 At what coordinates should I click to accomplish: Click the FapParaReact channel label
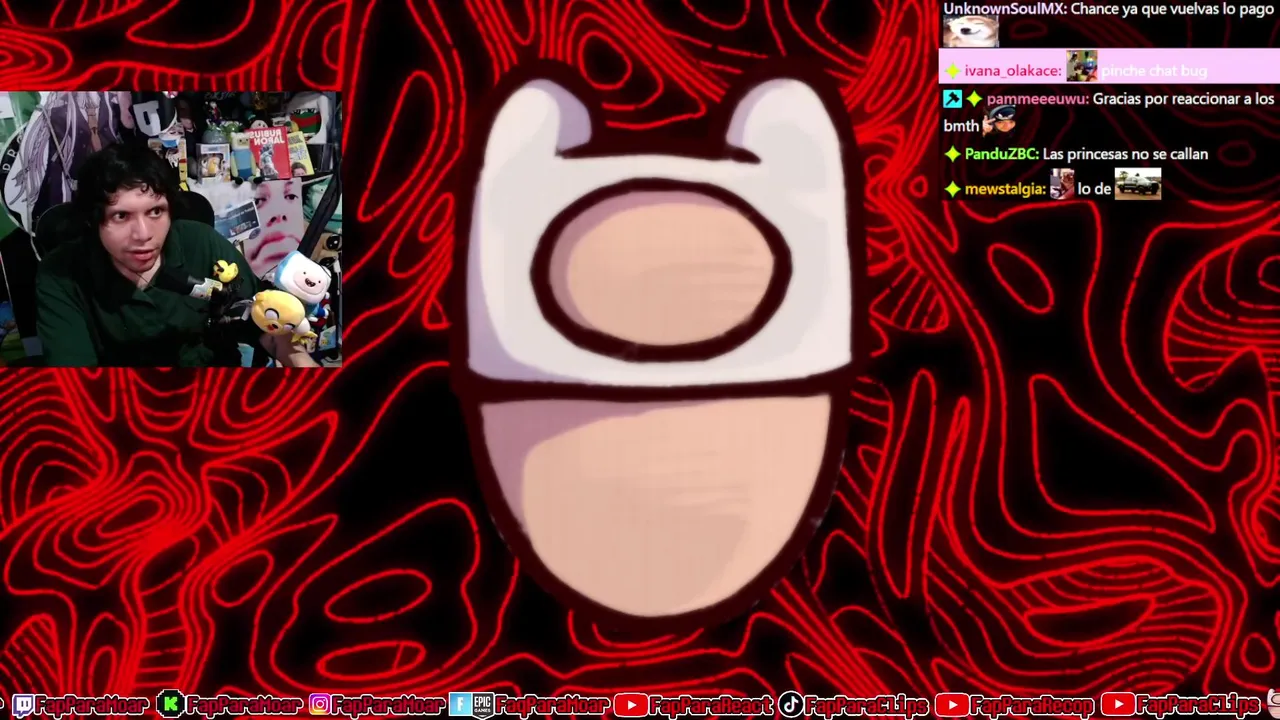711,706
